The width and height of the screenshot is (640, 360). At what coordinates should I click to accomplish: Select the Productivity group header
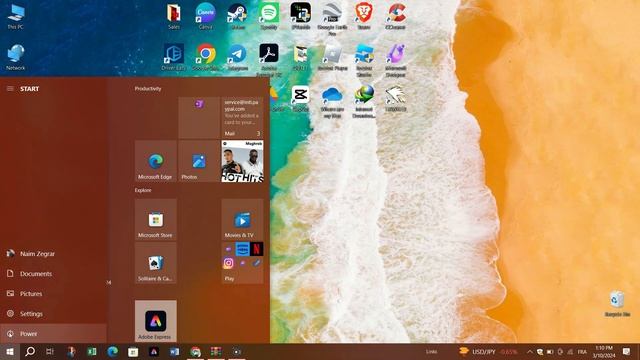[x=148, y=89]
